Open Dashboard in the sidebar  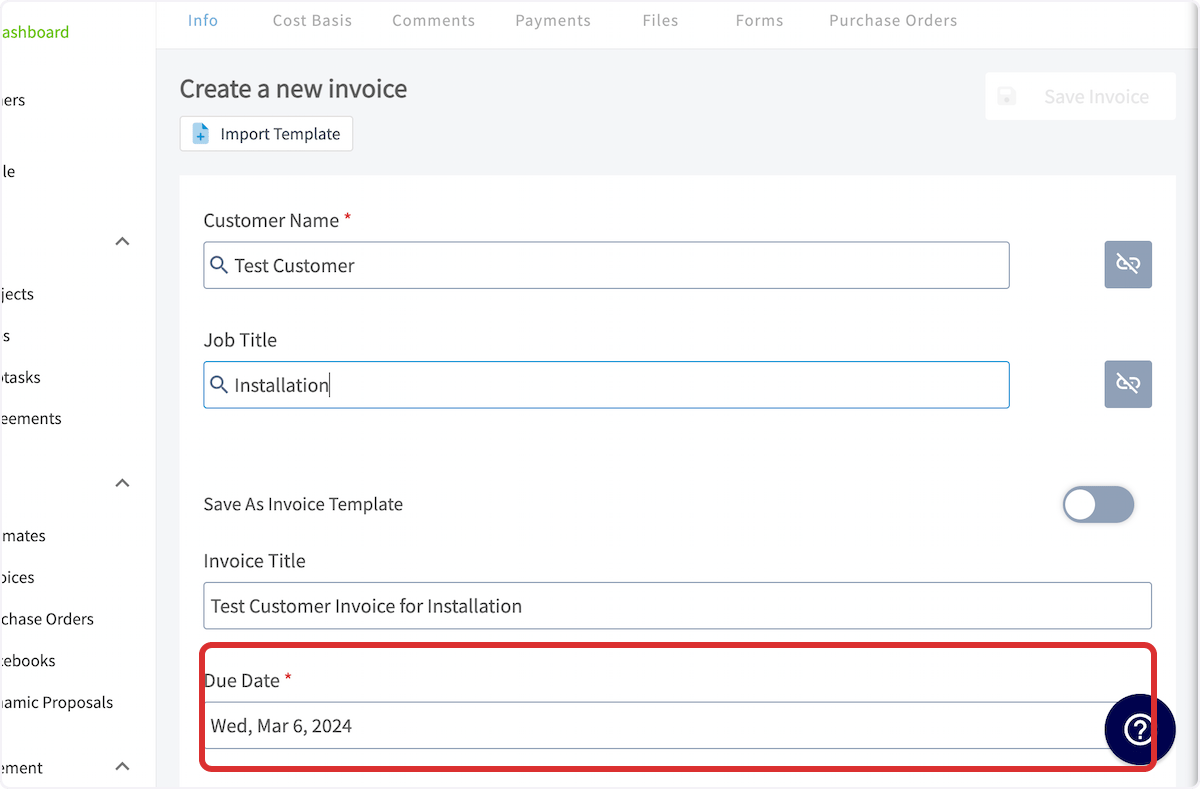click(34, 32)
